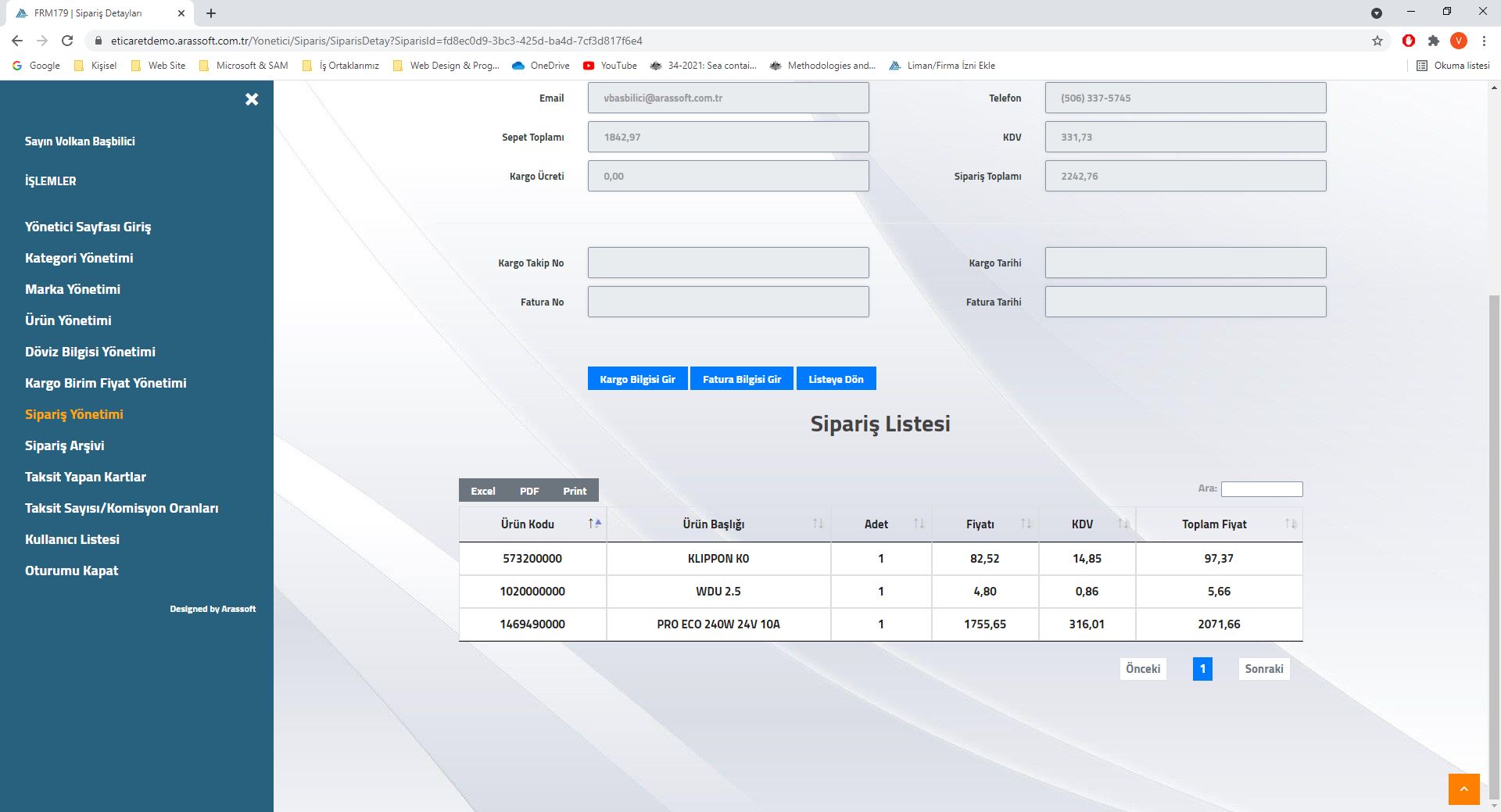The width and height of the screenshot is (1501, 812).
Task: Go to the Önceki page
Action: pyautogui.click(x=1143, y=669)
